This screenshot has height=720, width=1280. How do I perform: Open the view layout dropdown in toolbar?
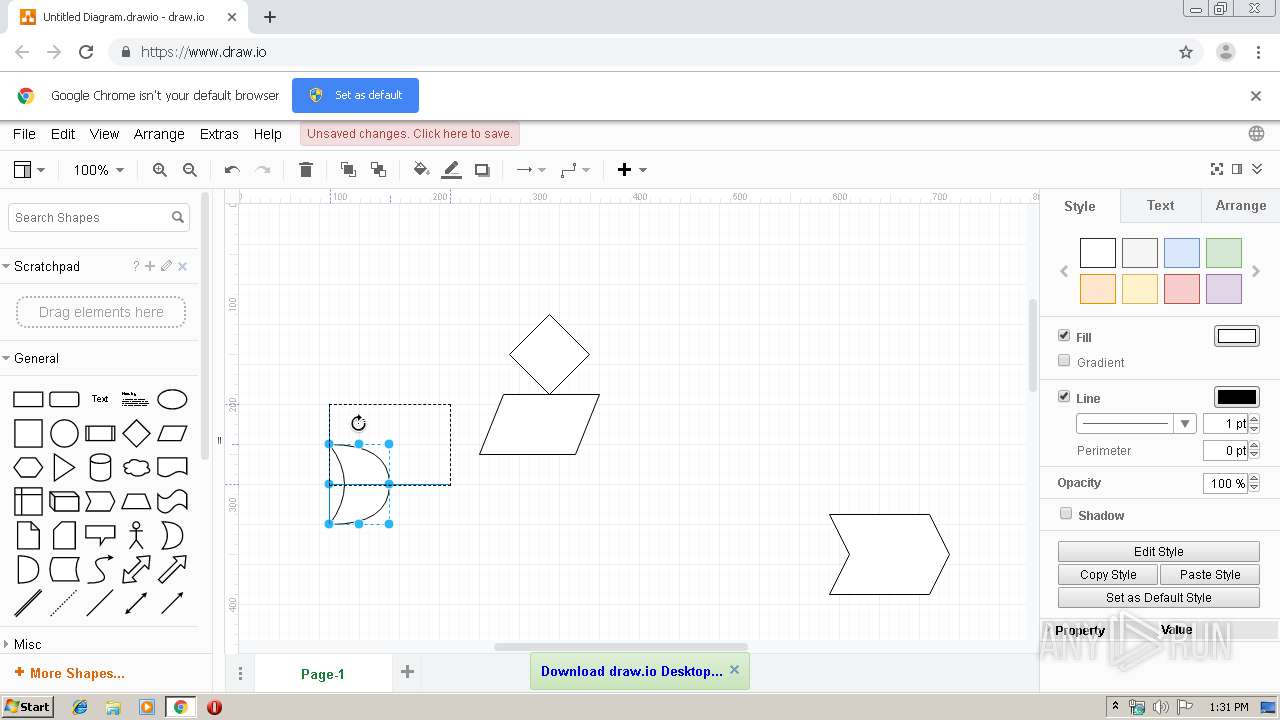tap(29, 170)
